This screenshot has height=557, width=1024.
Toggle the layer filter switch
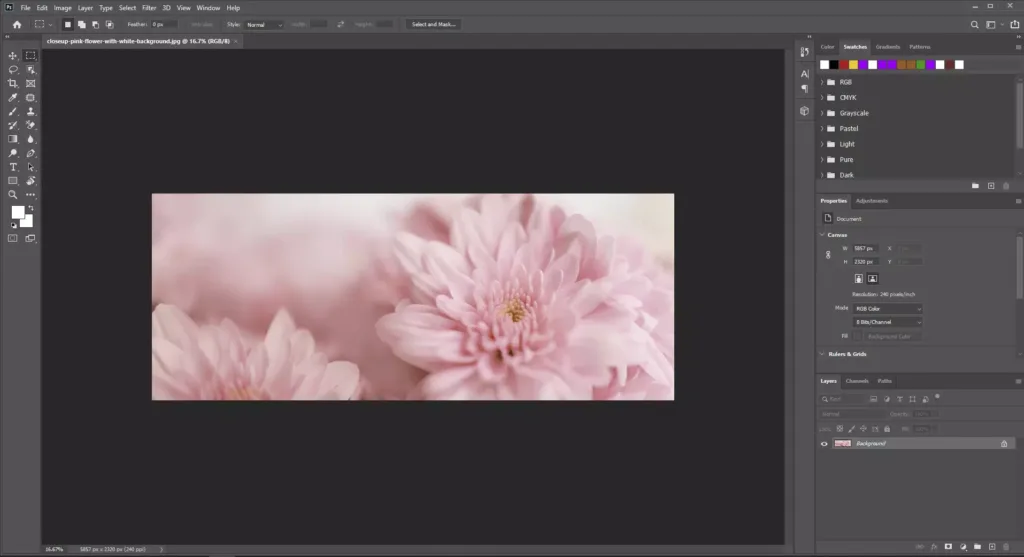click(x=937, y=396)
